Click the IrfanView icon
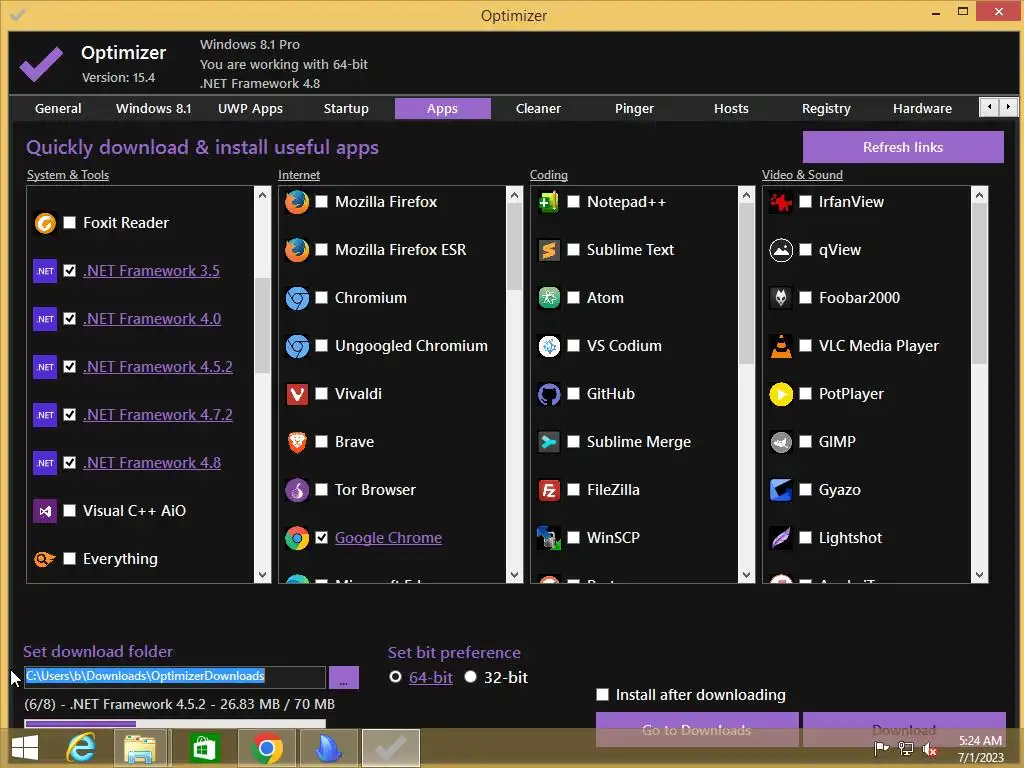The height and width of the screenshot is (768, 1024). point(781,202)
